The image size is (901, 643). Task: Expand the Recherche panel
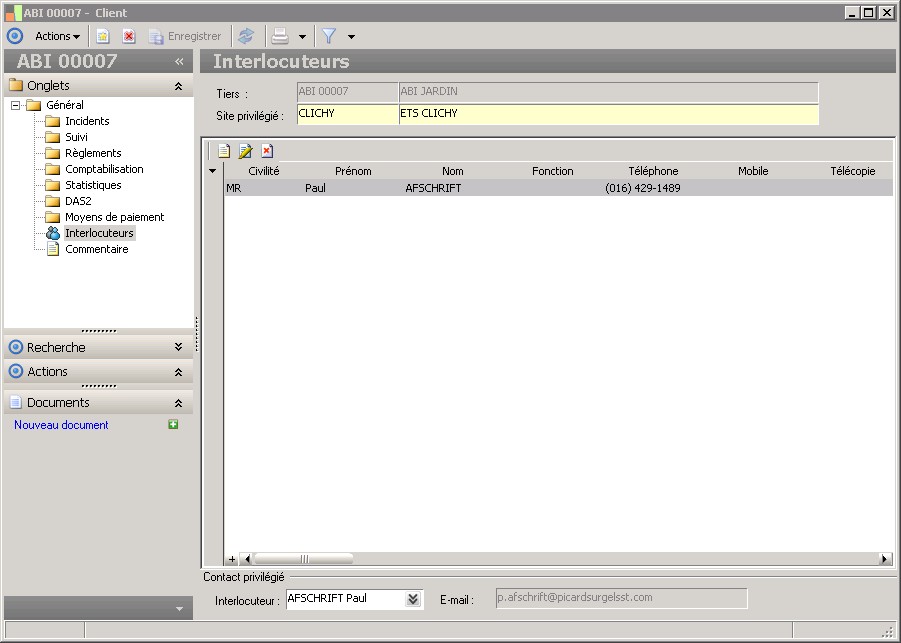pyautogui.click(x=178, y=347)
